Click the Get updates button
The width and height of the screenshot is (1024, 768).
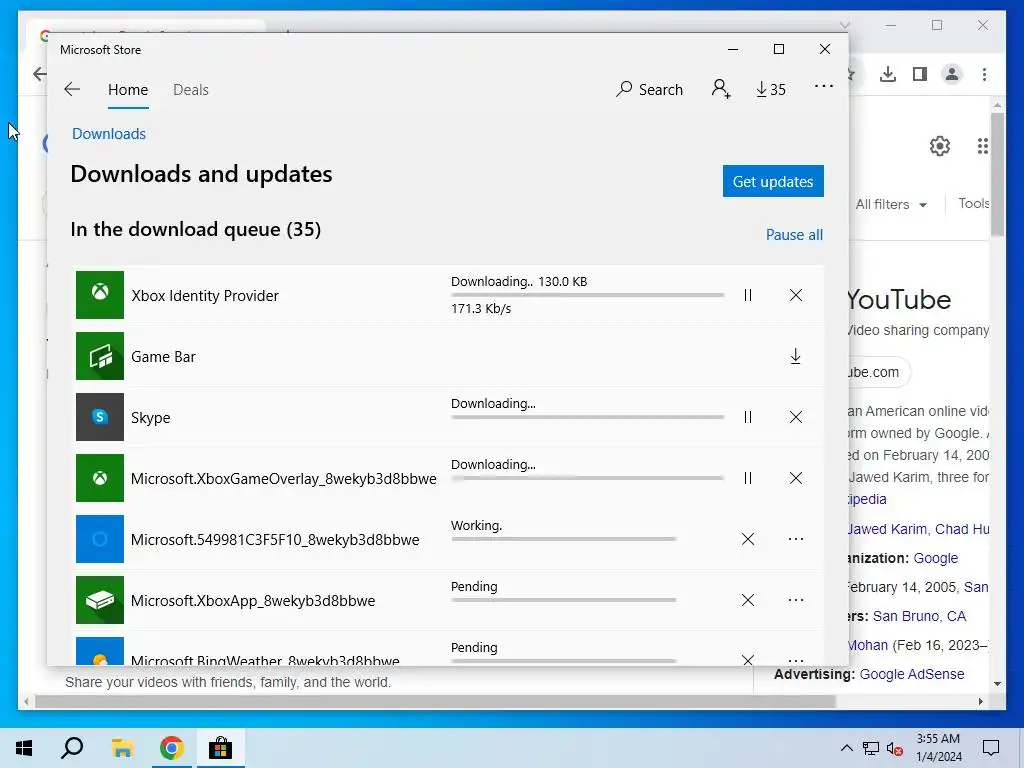pos(773,181)
